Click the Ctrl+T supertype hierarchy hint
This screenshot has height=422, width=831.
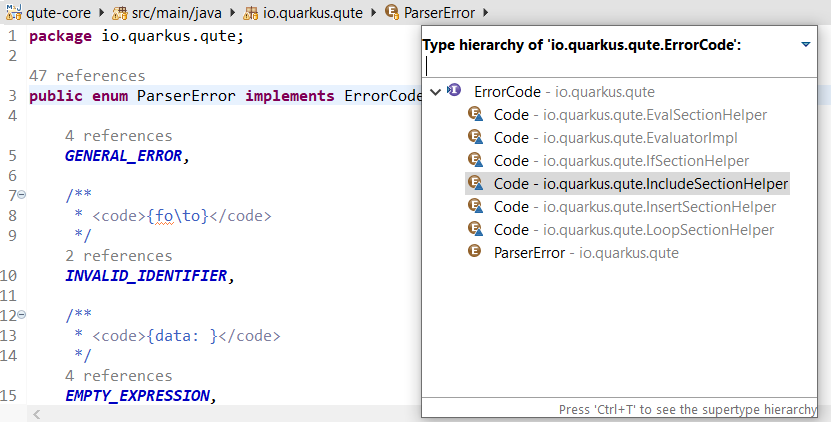[687, 410]
